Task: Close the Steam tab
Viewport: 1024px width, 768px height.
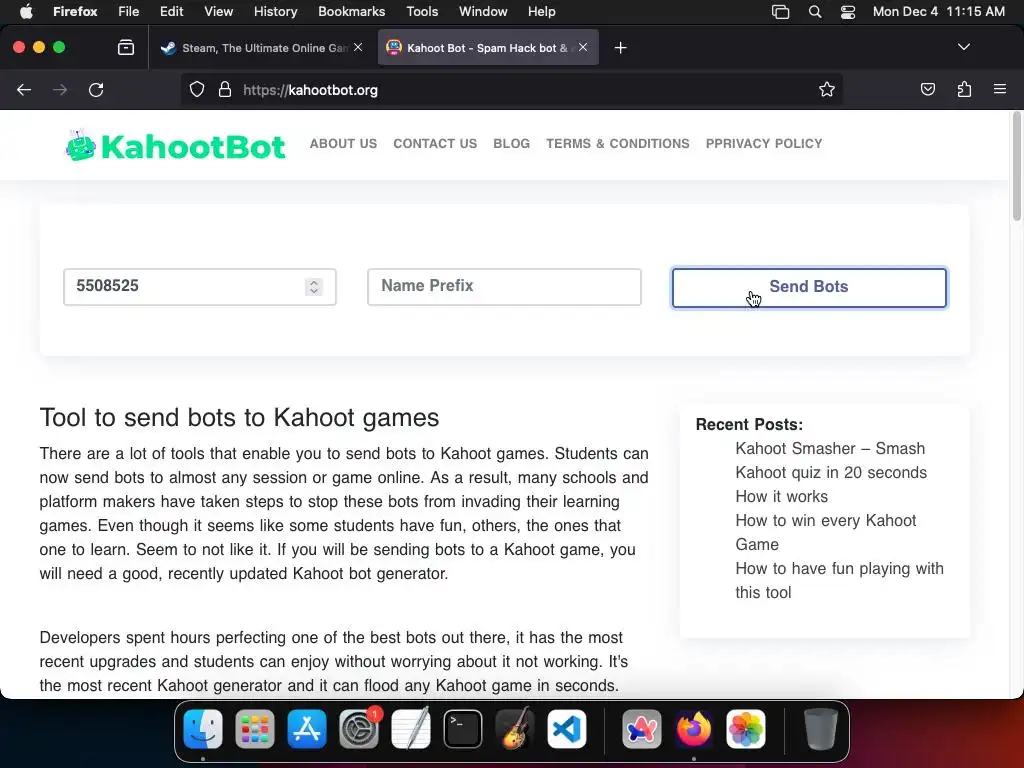Action: pyautogui.click(x=358, y=47)
